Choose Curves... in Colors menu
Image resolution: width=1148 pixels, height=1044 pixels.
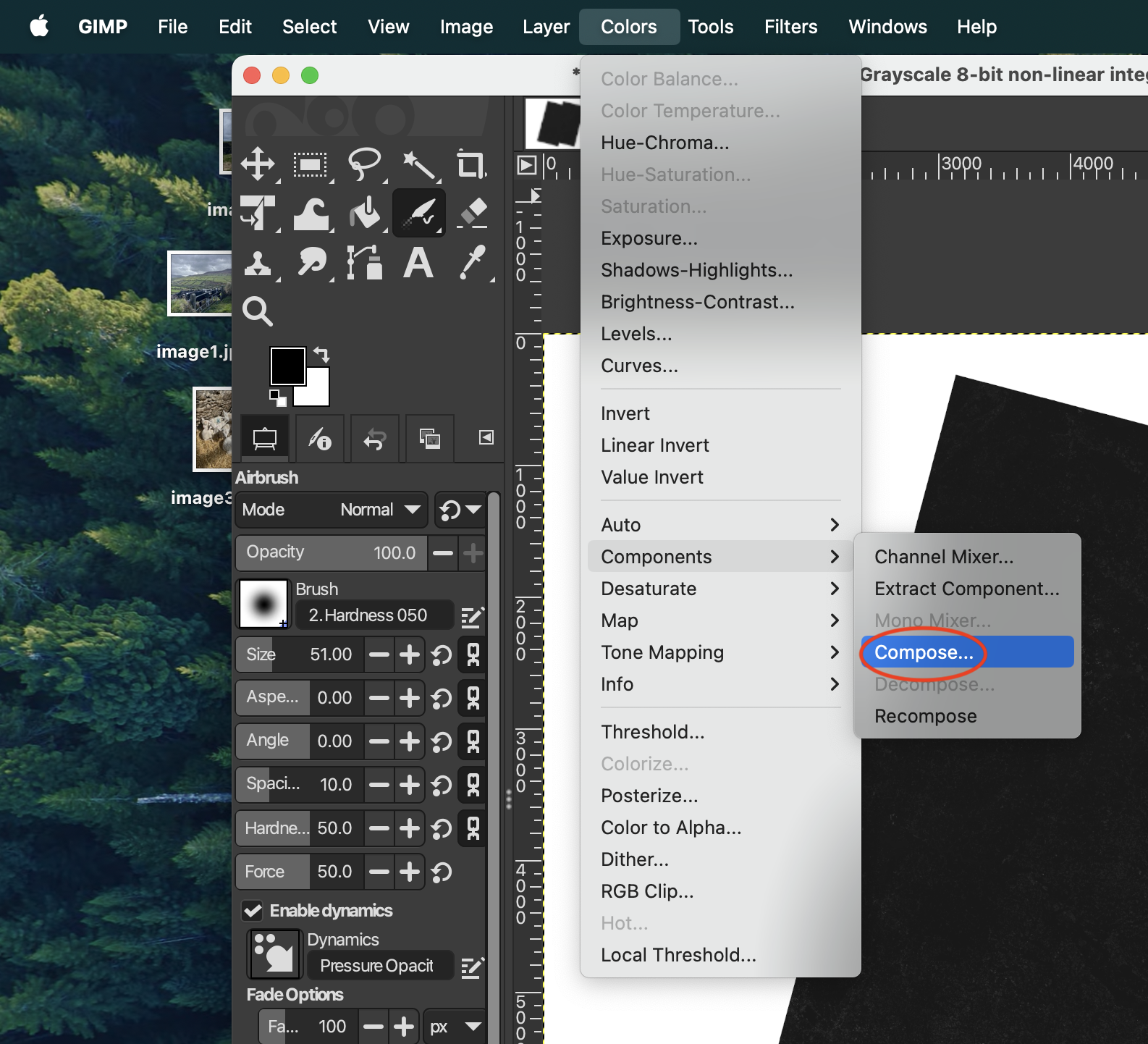click(720, 366)
